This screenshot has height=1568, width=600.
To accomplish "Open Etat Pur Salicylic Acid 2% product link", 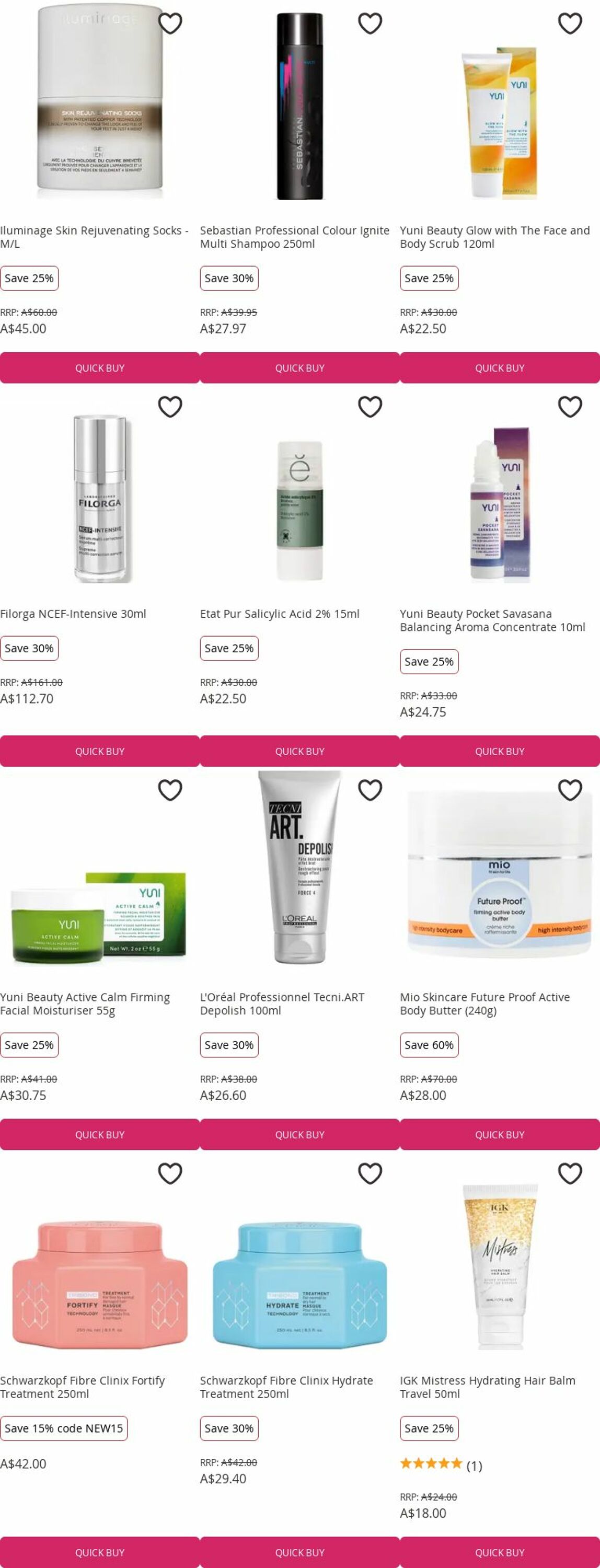I will [x=279, y=614].
